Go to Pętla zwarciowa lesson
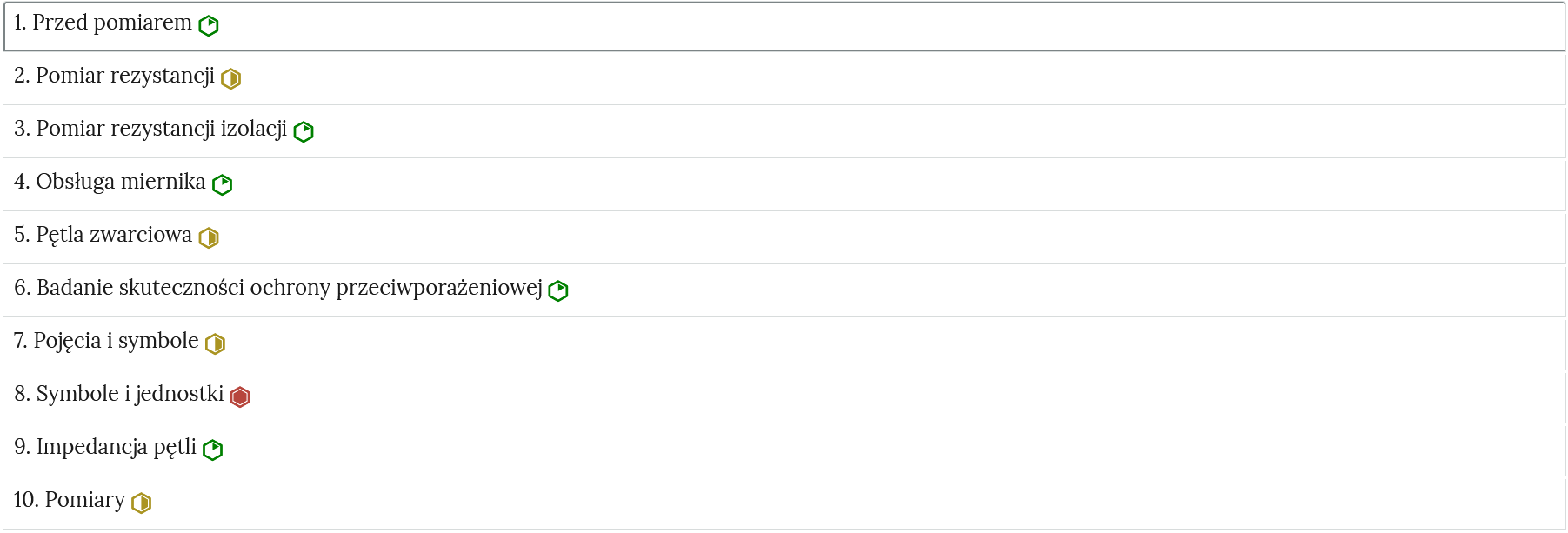This screenshot has height=533, width=1568. tap(103, 236)
